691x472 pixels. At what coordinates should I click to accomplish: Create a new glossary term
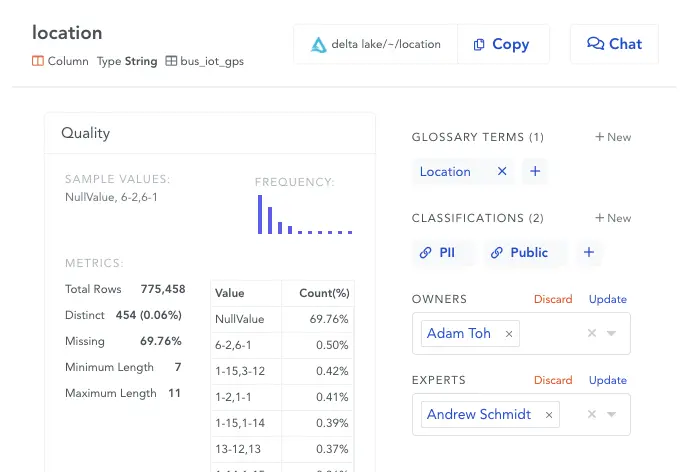coord(613,137)
